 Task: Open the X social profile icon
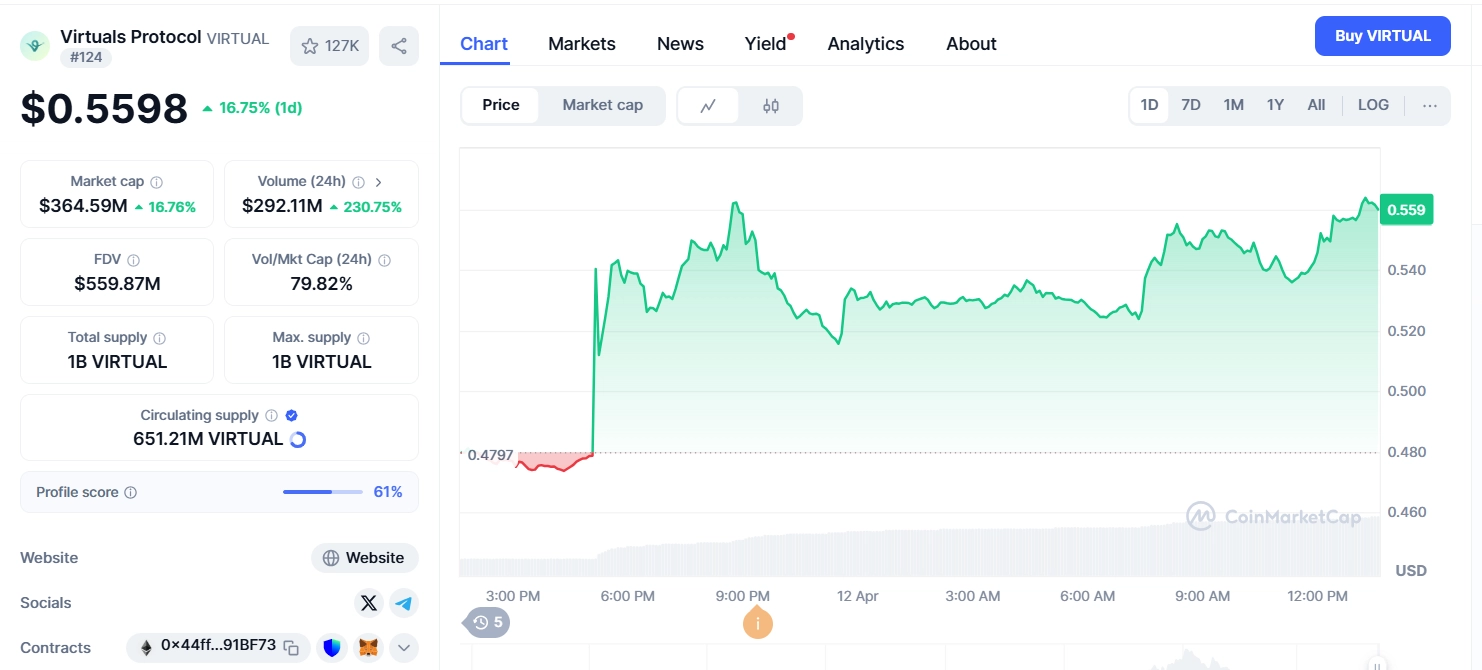368,603
